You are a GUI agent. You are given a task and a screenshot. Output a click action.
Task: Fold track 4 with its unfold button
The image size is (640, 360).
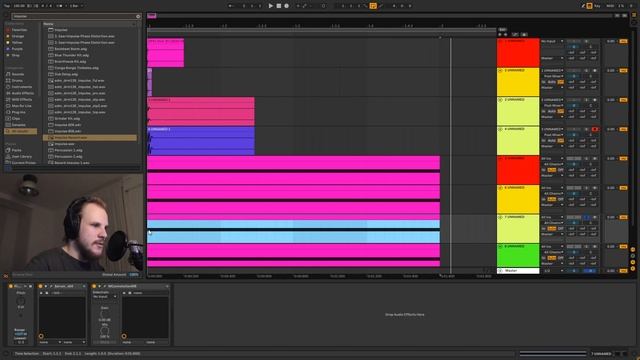pos(500,129)
